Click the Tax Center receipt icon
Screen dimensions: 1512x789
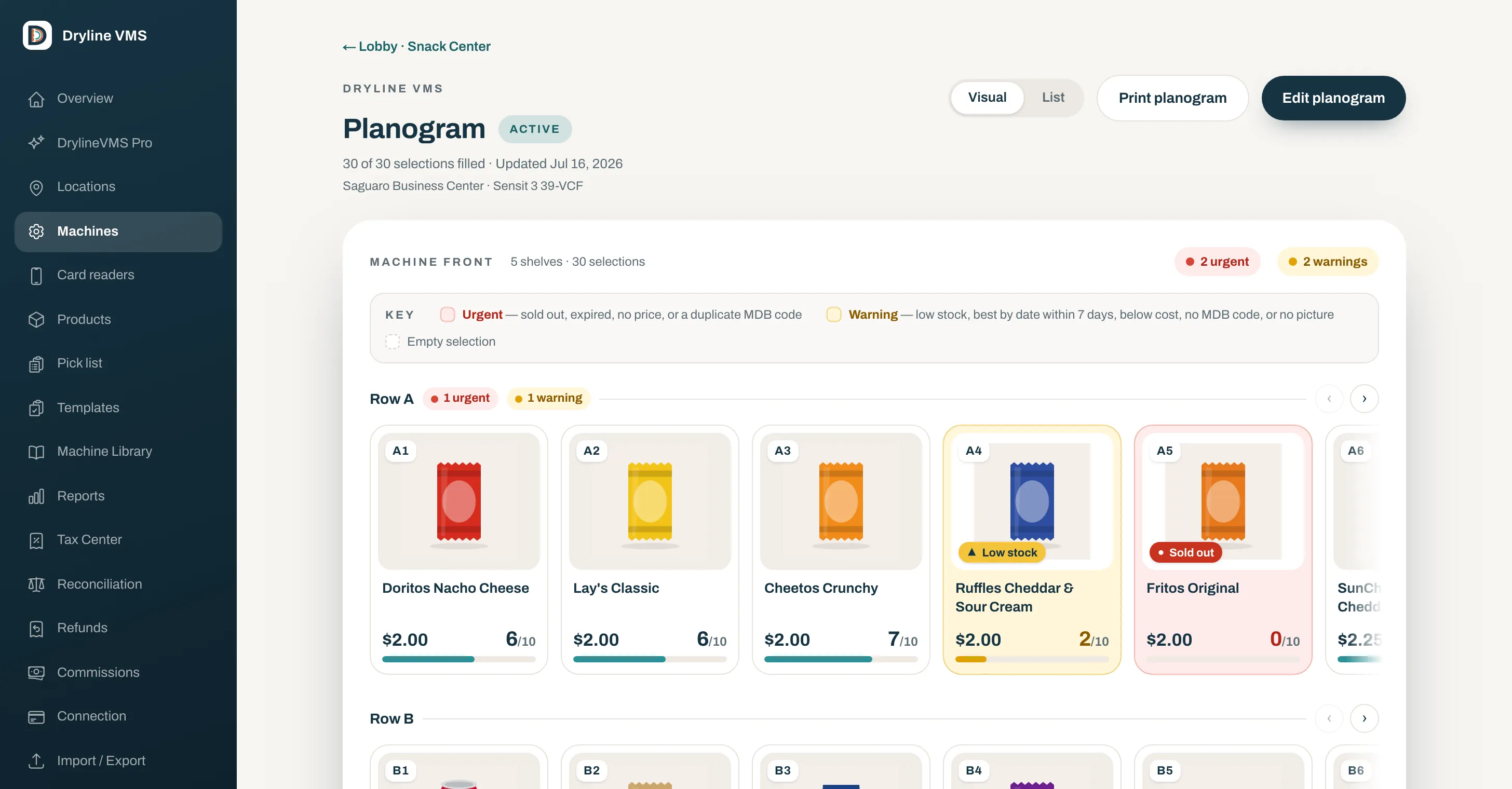point(36,540)
